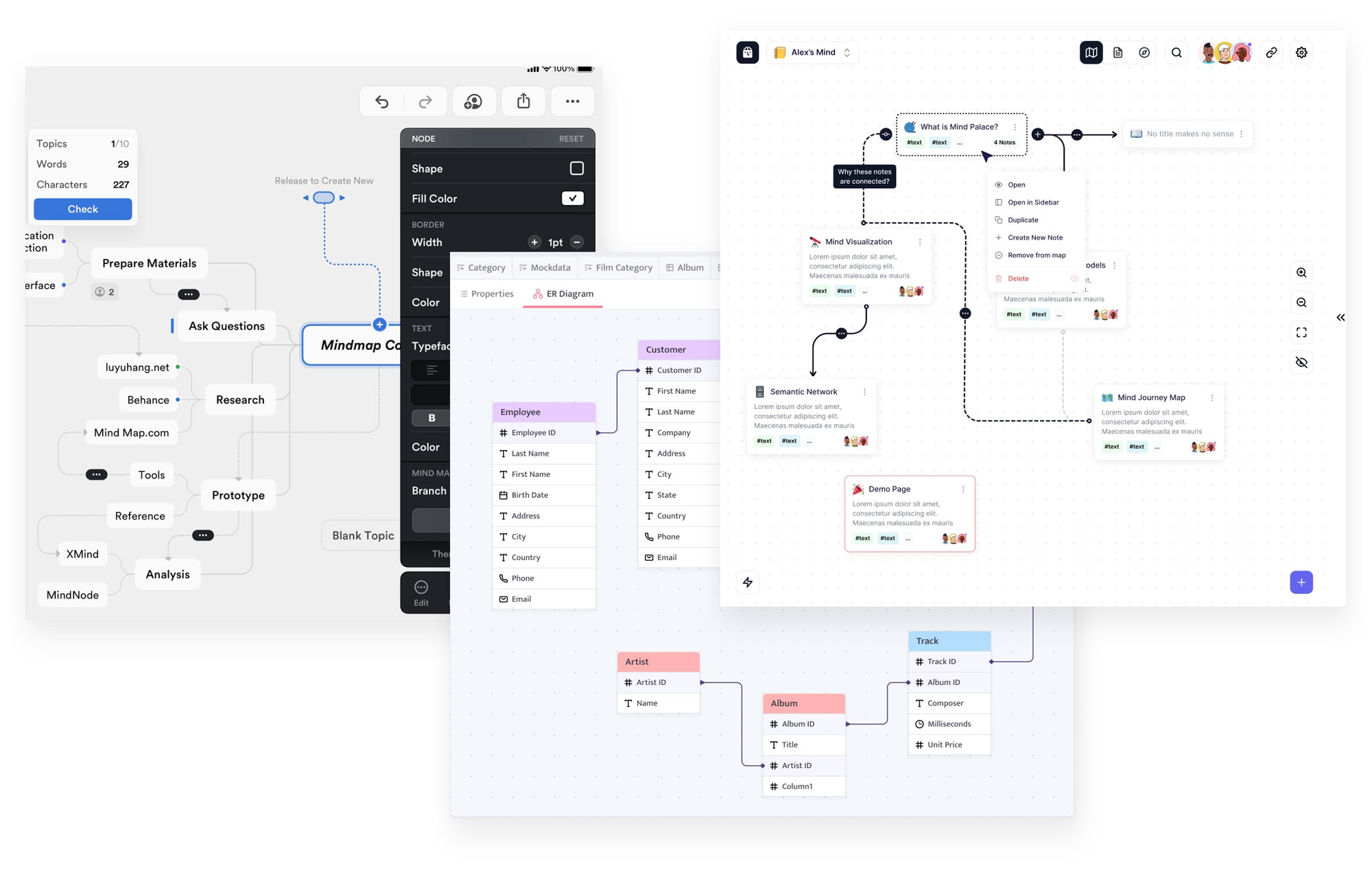Open the compass explore icon
Screen dimensions: 1372x877
1144,52
